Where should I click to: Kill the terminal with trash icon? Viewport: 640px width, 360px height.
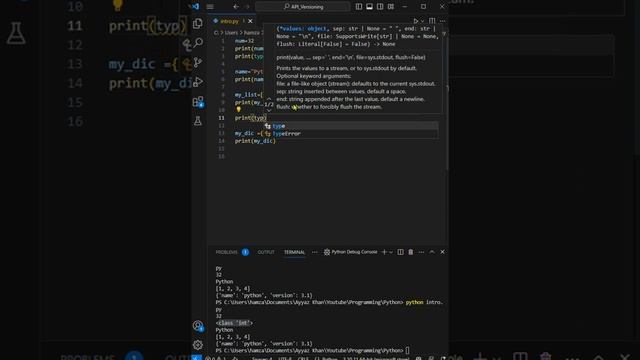(x=411, y=252)
